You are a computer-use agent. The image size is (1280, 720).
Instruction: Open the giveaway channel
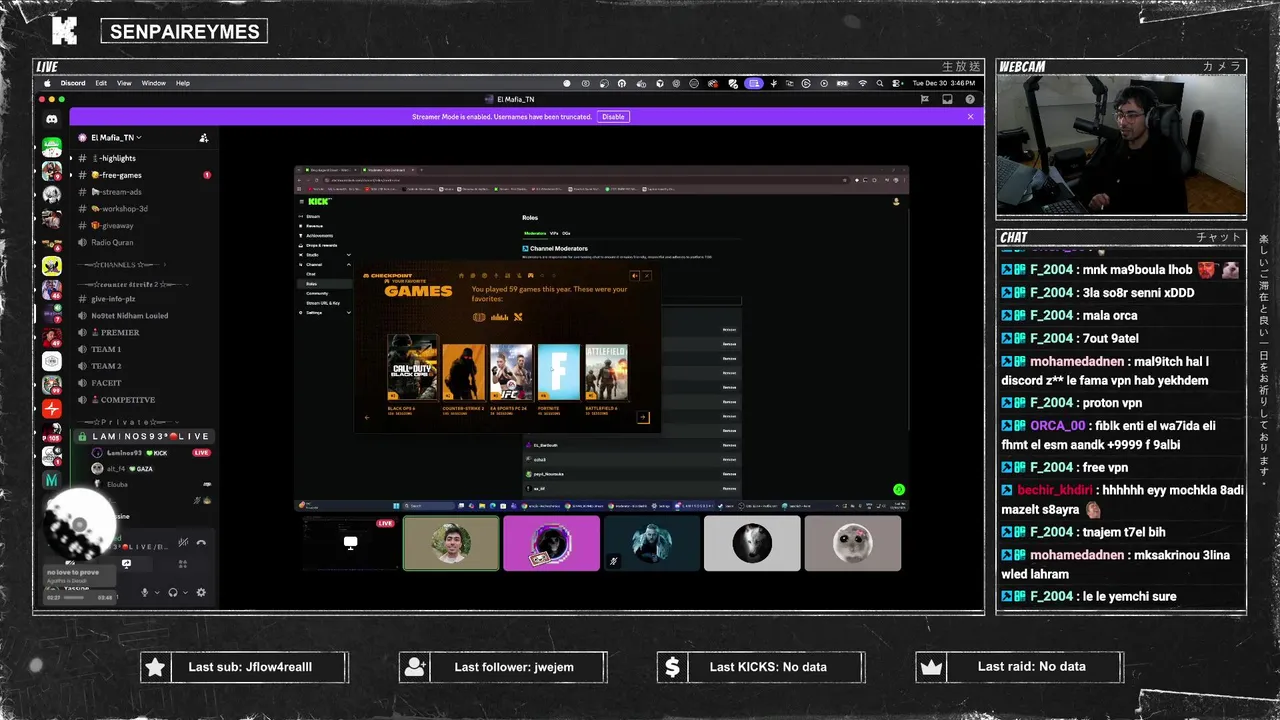click(x=144, y=226)
